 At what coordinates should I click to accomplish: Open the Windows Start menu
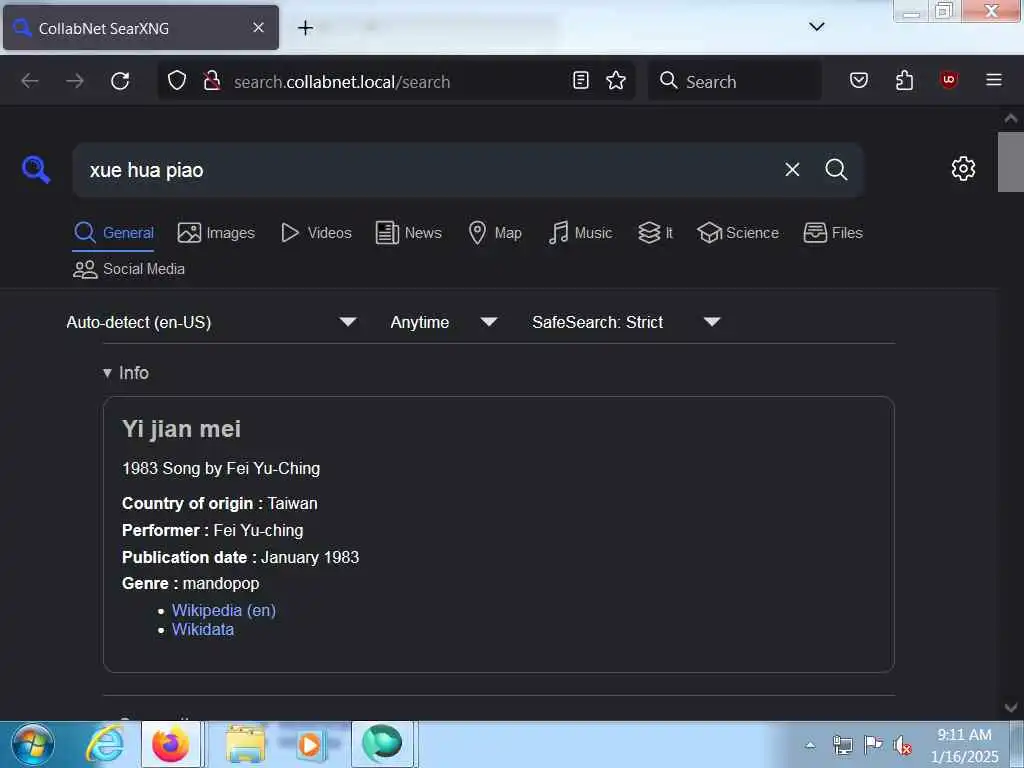33,744
